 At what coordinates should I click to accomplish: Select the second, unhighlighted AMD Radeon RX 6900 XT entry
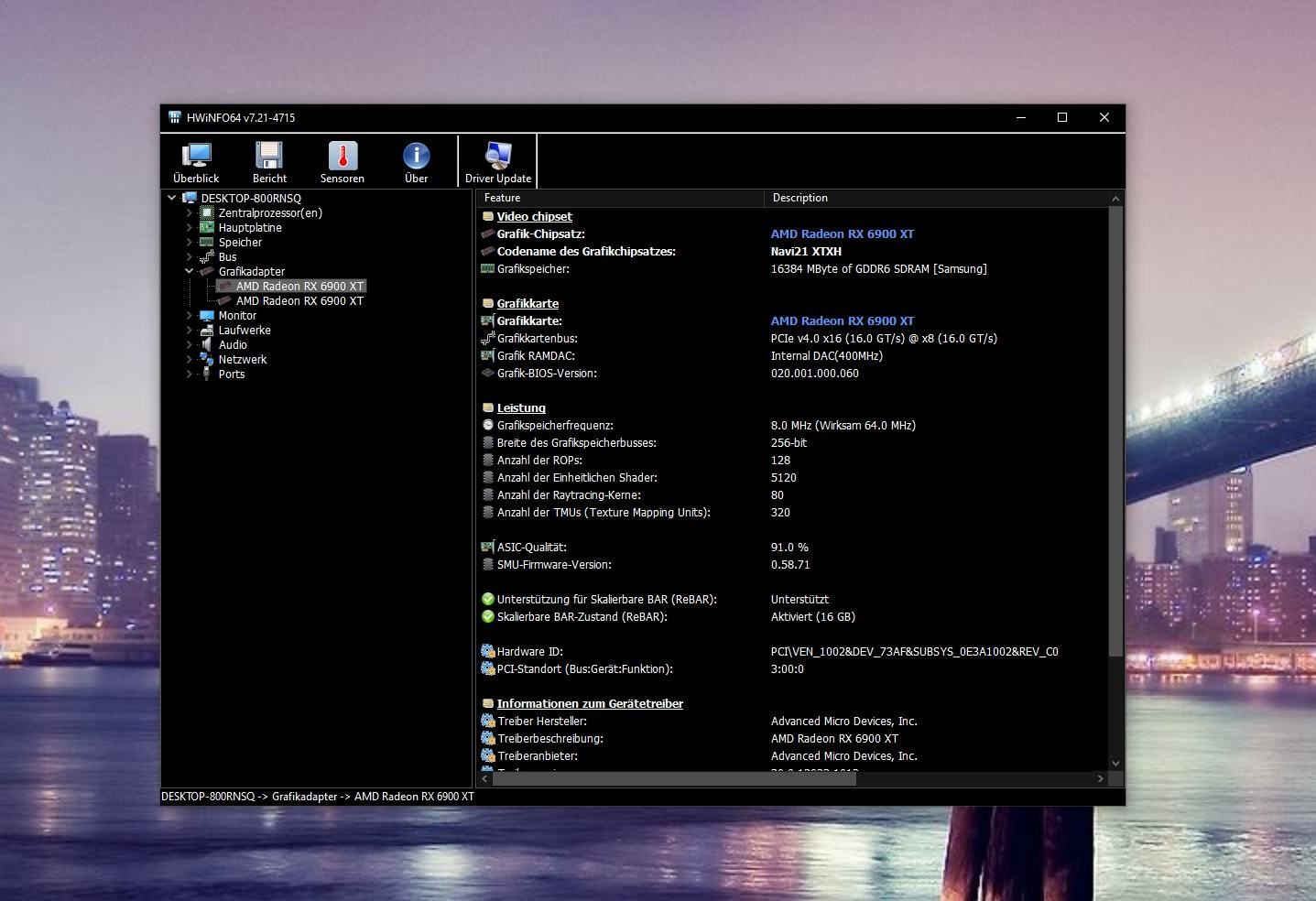click(299, 300)
